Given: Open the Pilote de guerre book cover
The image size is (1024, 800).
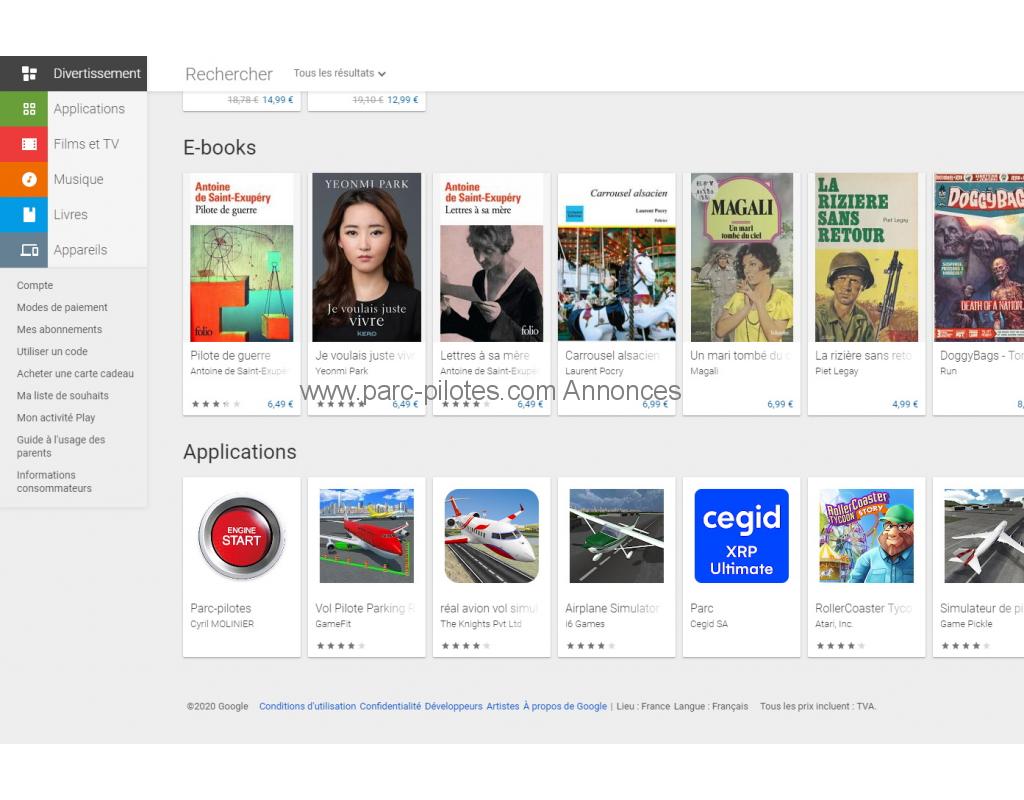Looking at the screenshot, I should coord(241,258).
